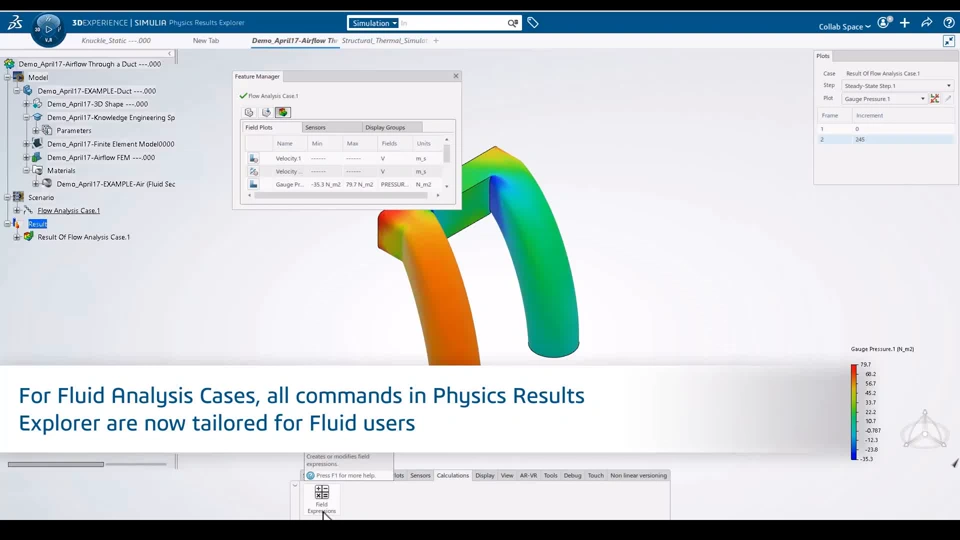
Task: Collapse the Model tree node
Action: (x=7, y=77)
